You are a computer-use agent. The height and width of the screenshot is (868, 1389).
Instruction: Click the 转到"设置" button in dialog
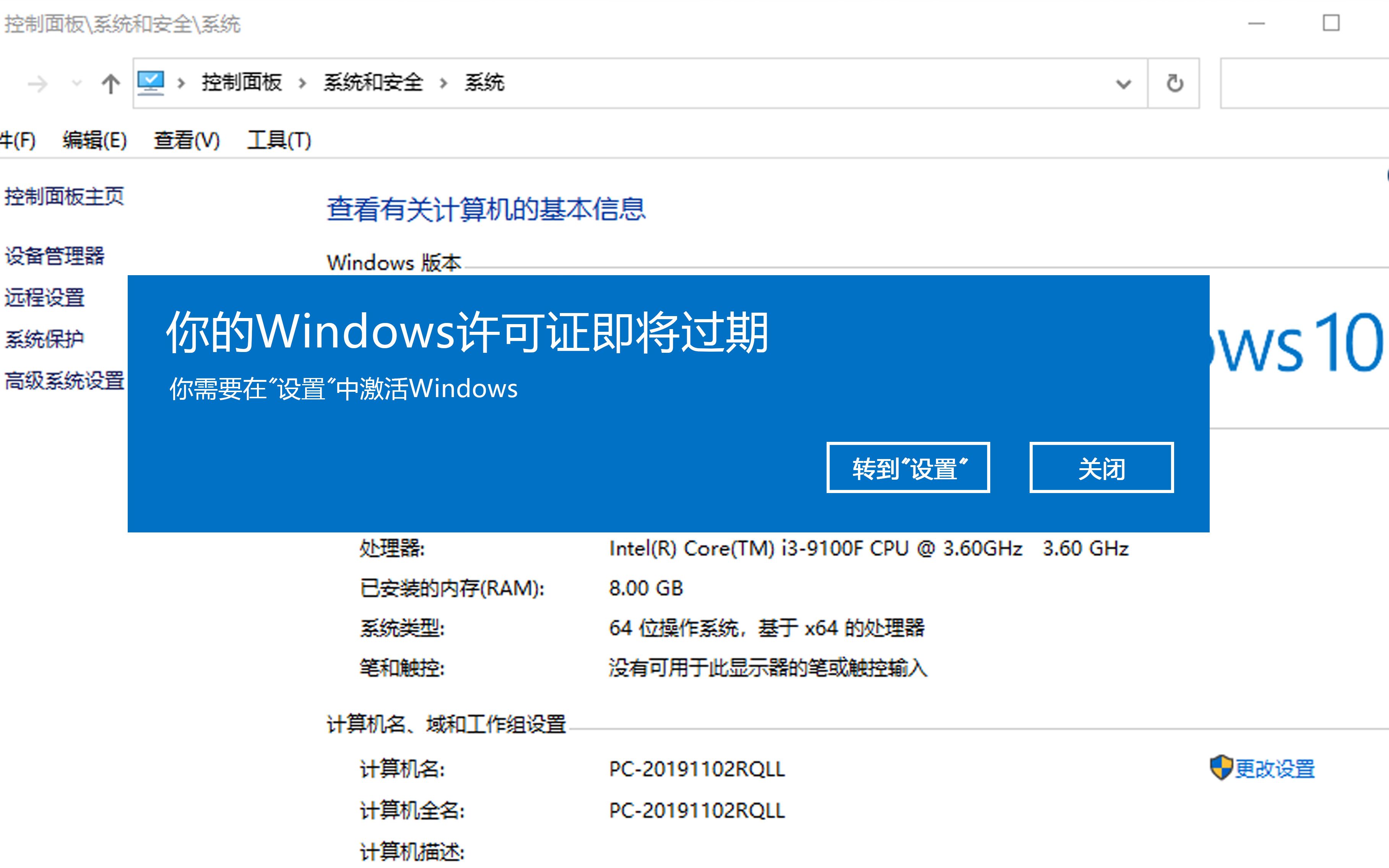coord(908,467)
